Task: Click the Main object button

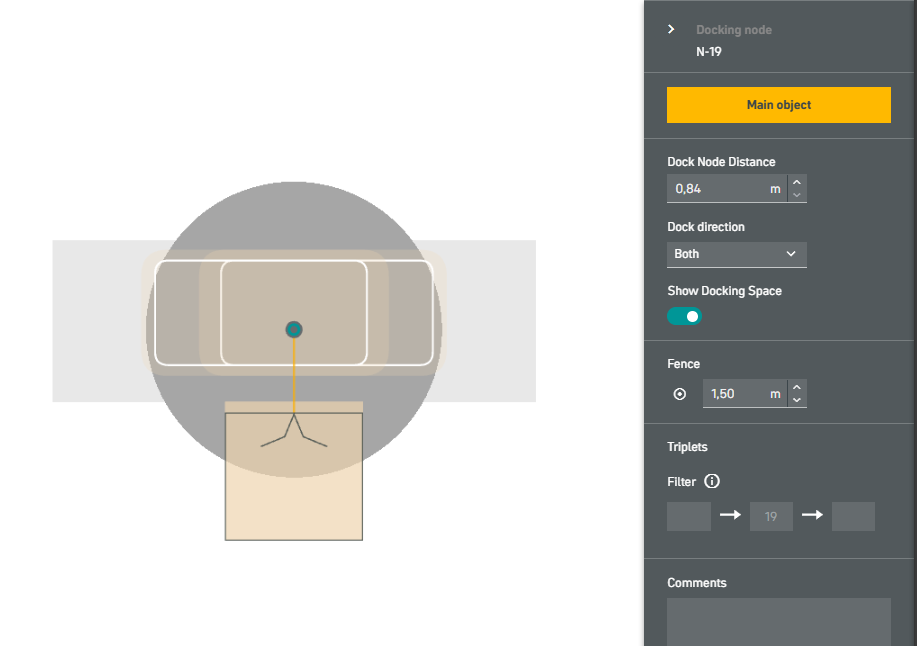Action: pos(778,105)
